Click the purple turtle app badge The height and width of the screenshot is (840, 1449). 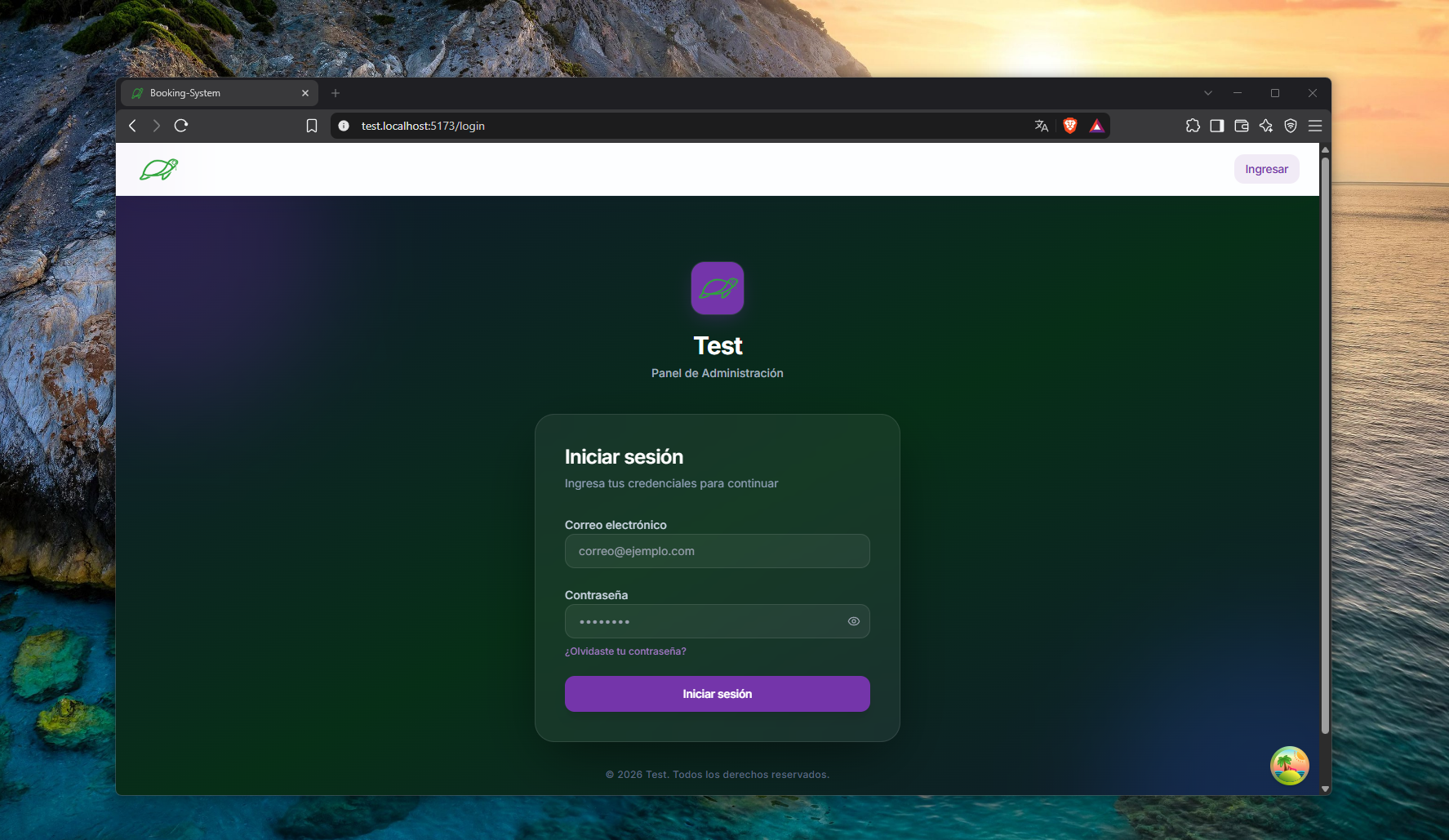[x=718, y=288]
